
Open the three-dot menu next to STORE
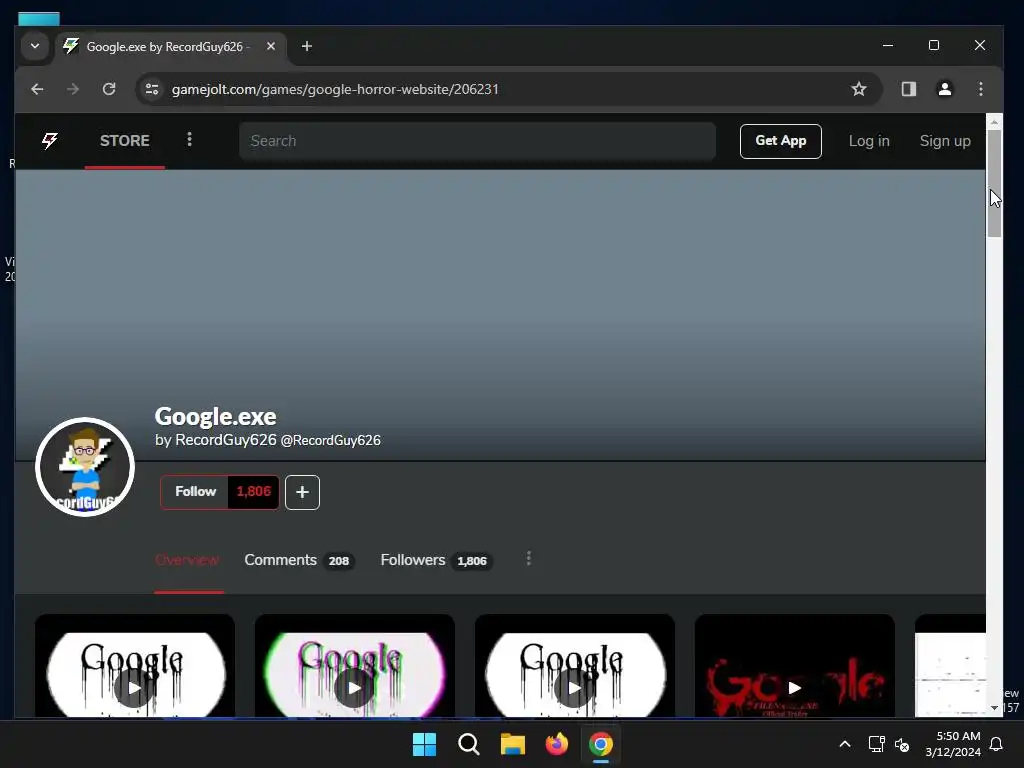click(189, 139)
